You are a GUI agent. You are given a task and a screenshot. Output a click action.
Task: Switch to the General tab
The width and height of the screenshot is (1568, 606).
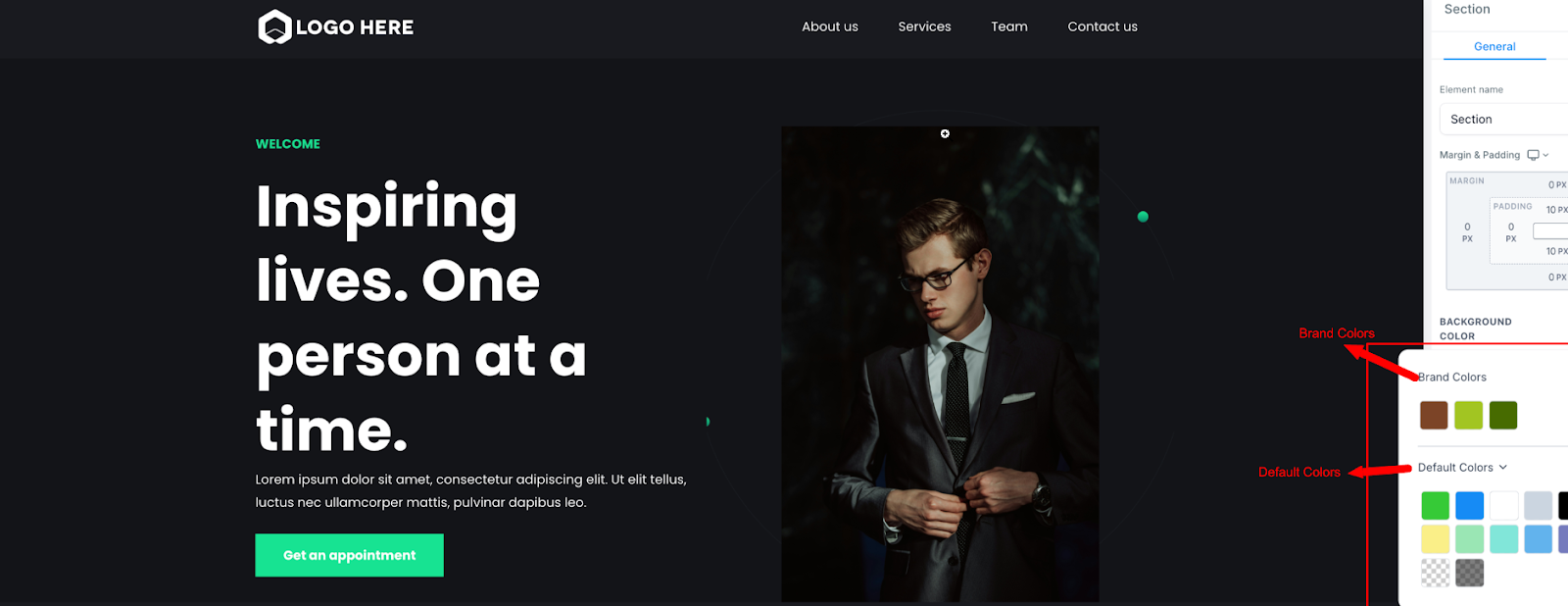point(1494,46)
